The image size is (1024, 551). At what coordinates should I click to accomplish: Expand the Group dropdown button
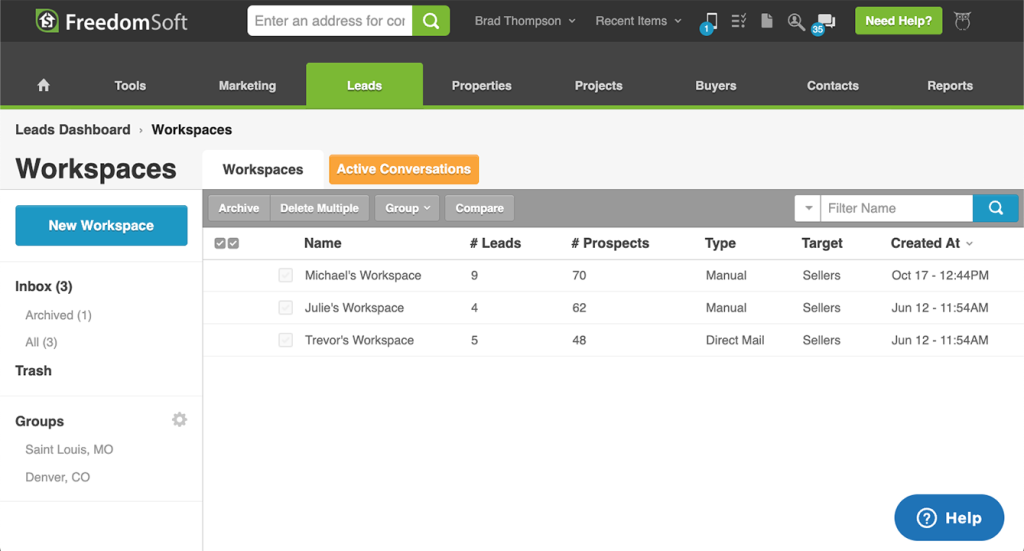(x=407, y=208)
